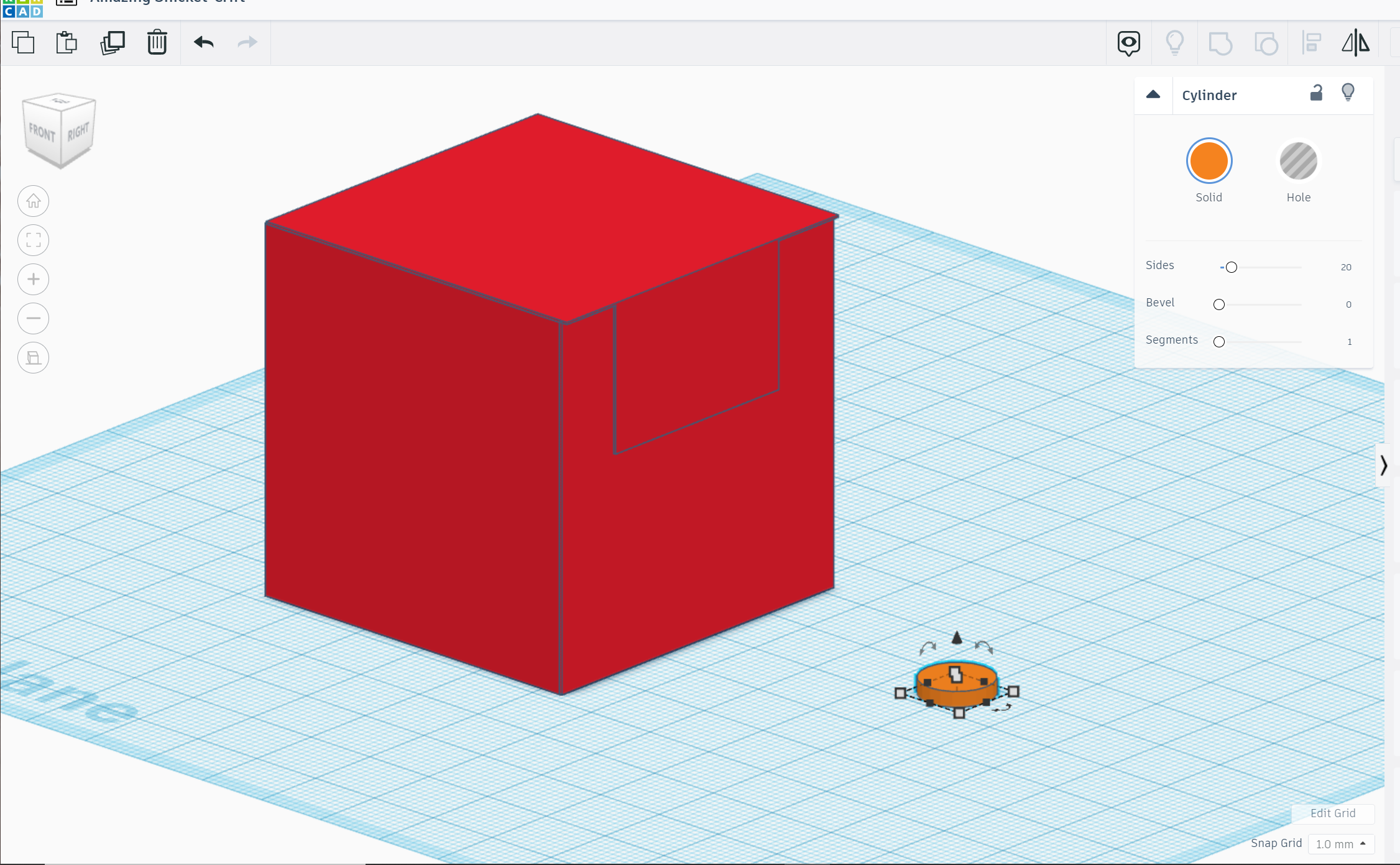Toggle orthographic view in left sidebar
The width and height of the screenshot is (1400, 865).
(33, 358)
